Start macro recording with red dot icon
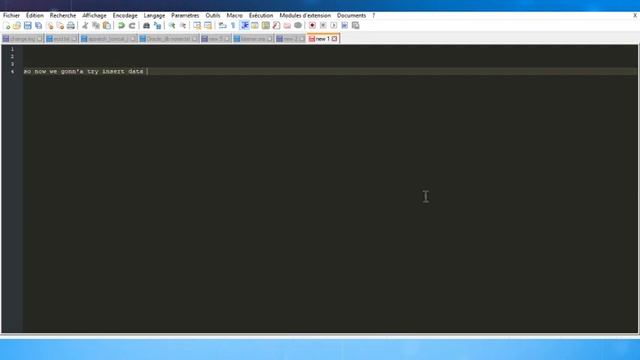Viewport: 640px width, 360px height. click(x=312, y=26)
